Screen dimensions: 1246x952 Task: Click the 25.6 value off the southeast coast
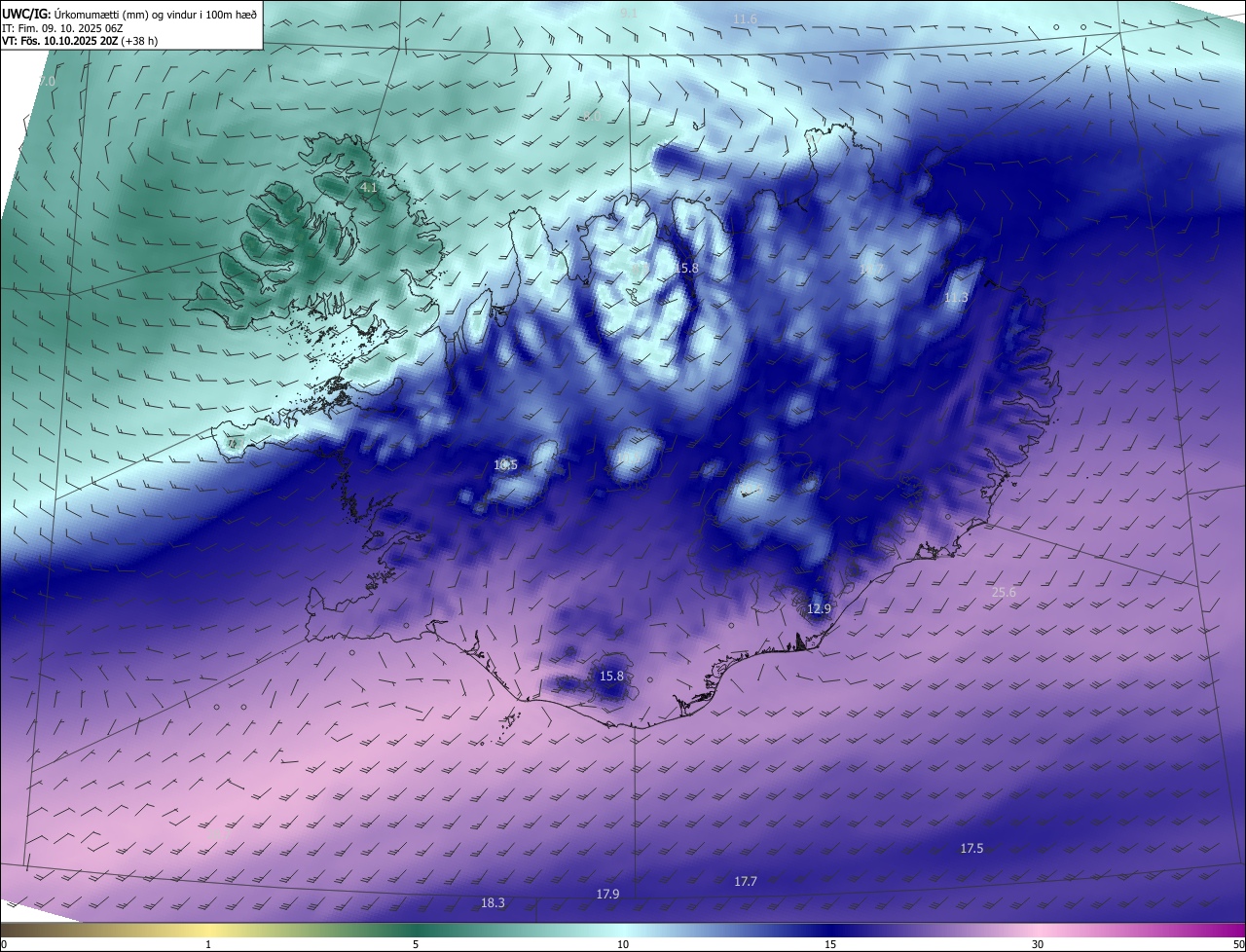[1004, 592]
